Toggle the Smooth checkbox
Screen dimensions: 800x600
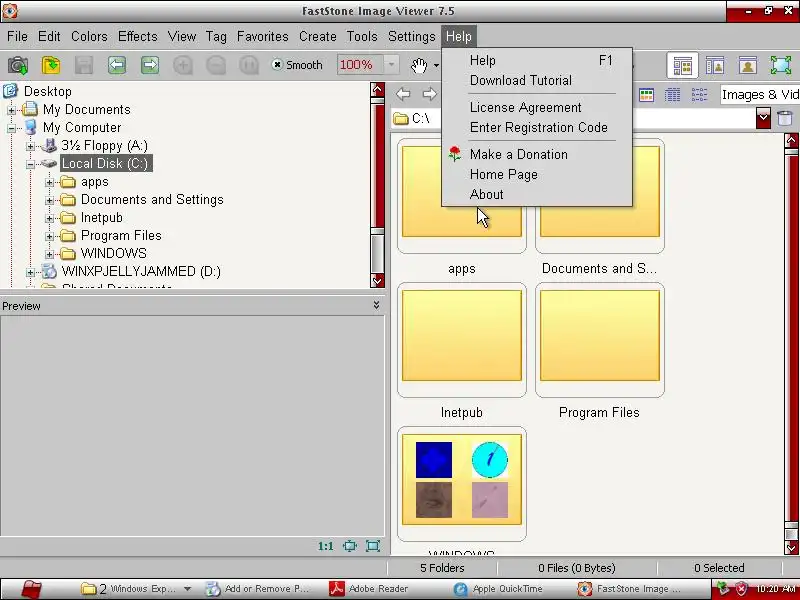point(278,65)
